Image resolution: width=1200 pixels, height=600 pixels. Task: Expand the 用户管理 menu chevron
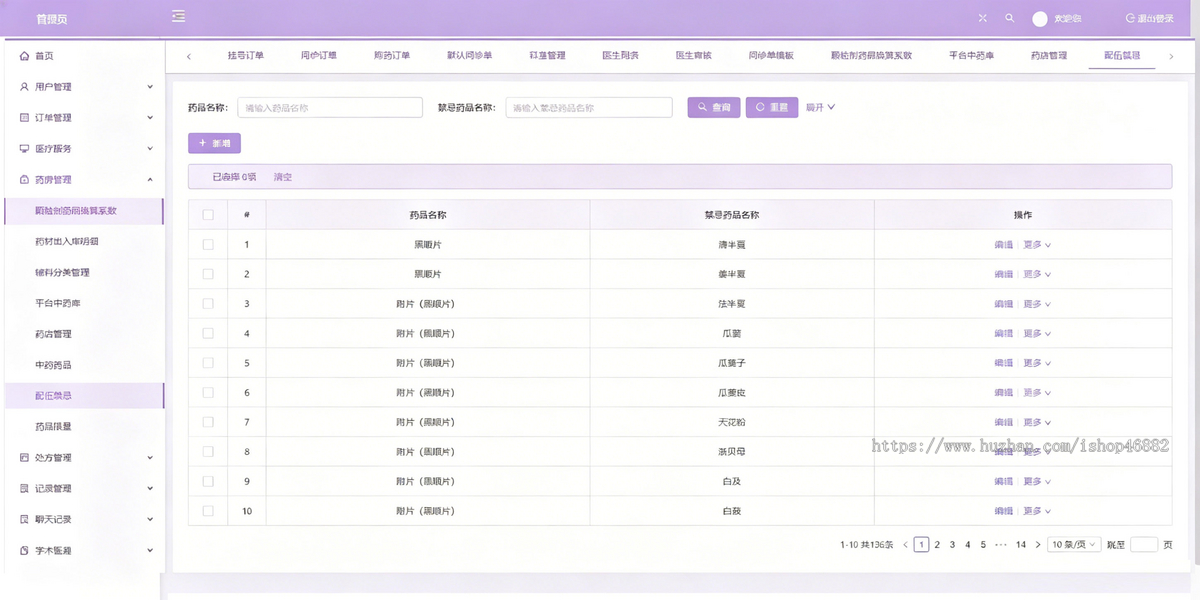[150, 87]
